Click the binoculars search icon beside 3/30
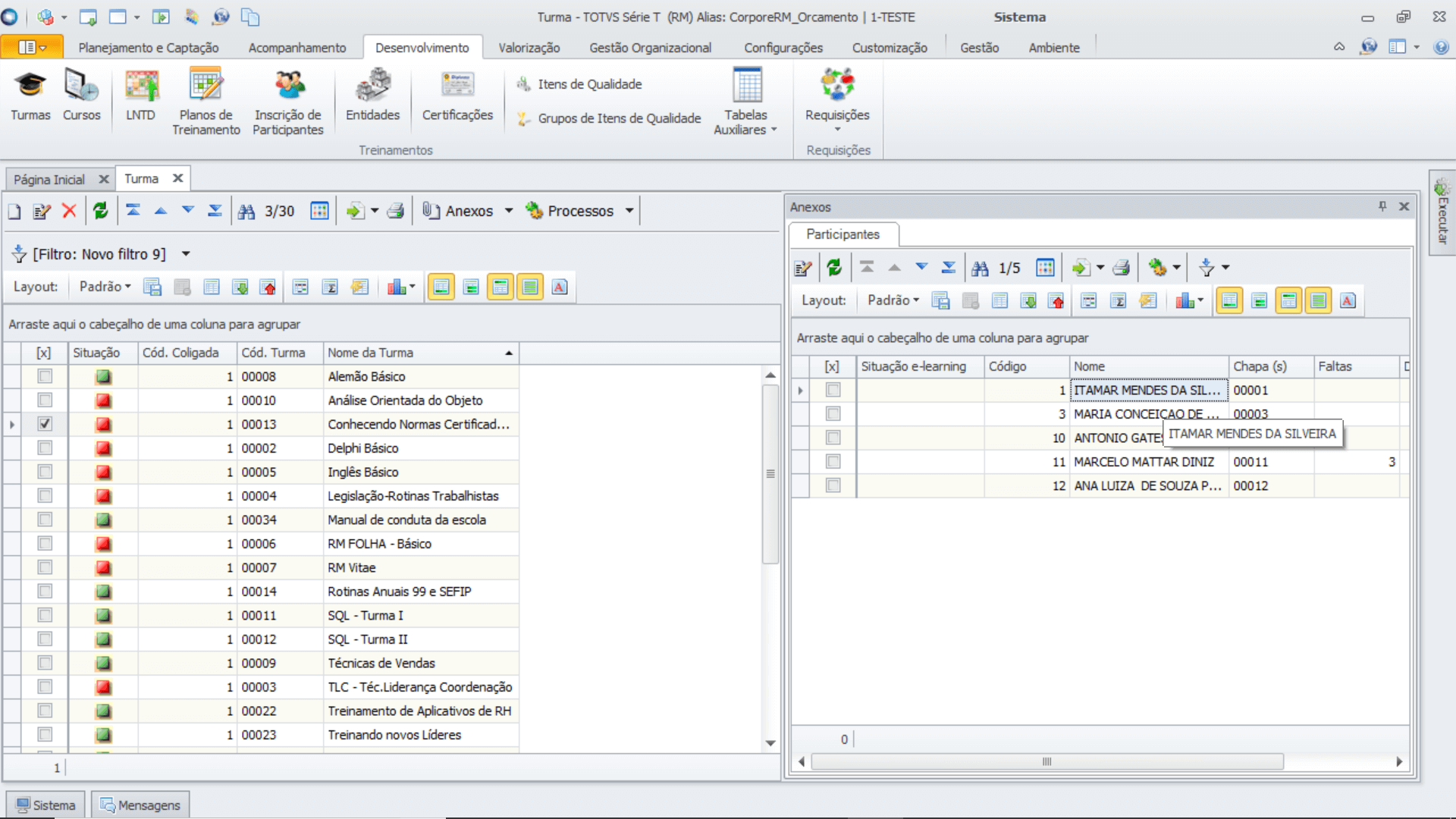 pos(246,212)
